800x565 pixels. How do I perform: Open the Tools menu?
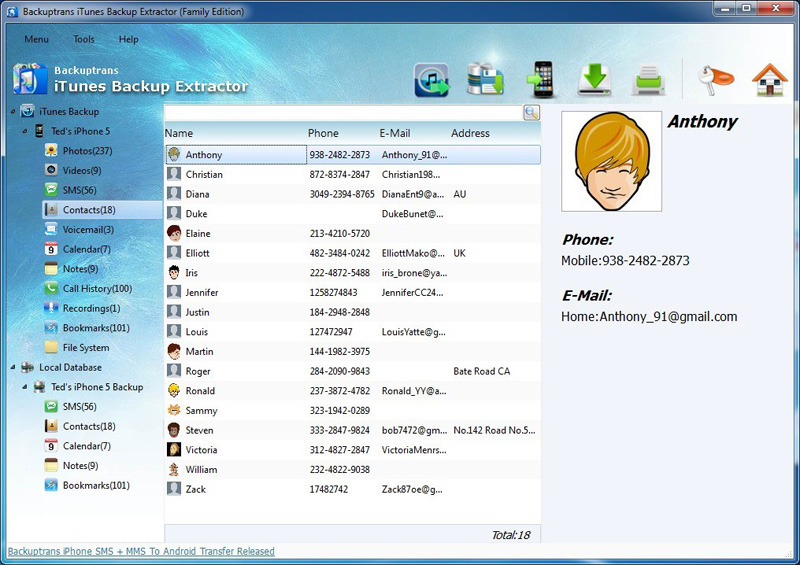pyautogui.click(x=84, y=39)
